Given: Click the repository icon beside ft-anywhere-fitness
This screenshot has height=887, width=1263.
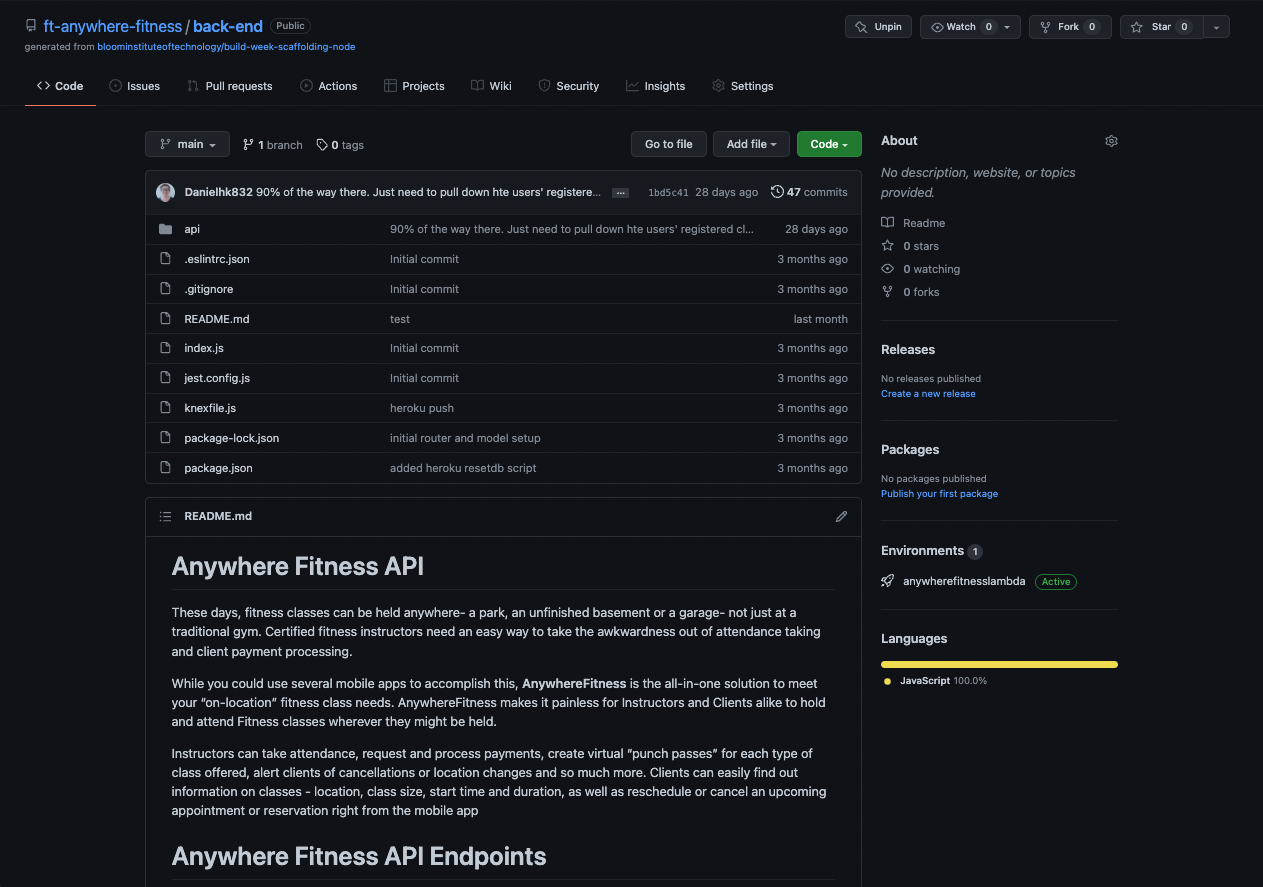Looking at the screenshot, I should 31,27.
